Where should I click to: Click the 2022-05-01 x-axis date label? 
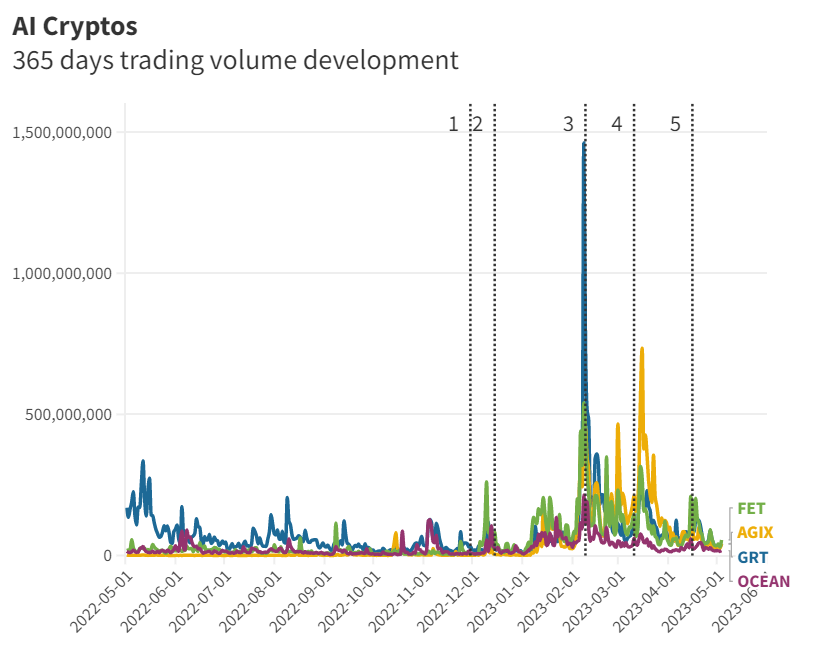click(102, 601)
